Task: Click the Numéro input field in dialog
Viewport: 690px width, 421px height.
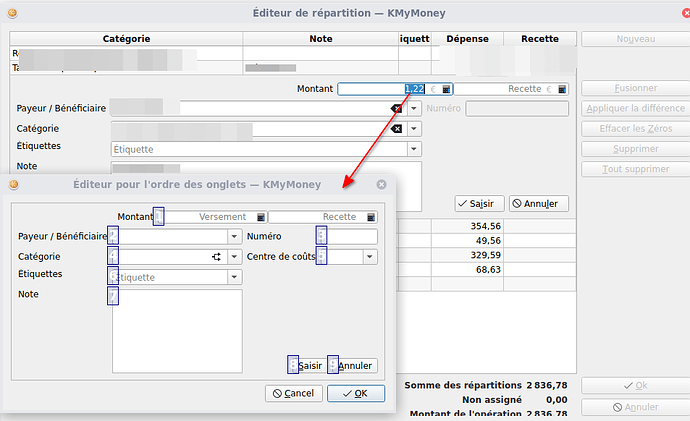Action: click(352, 237)
